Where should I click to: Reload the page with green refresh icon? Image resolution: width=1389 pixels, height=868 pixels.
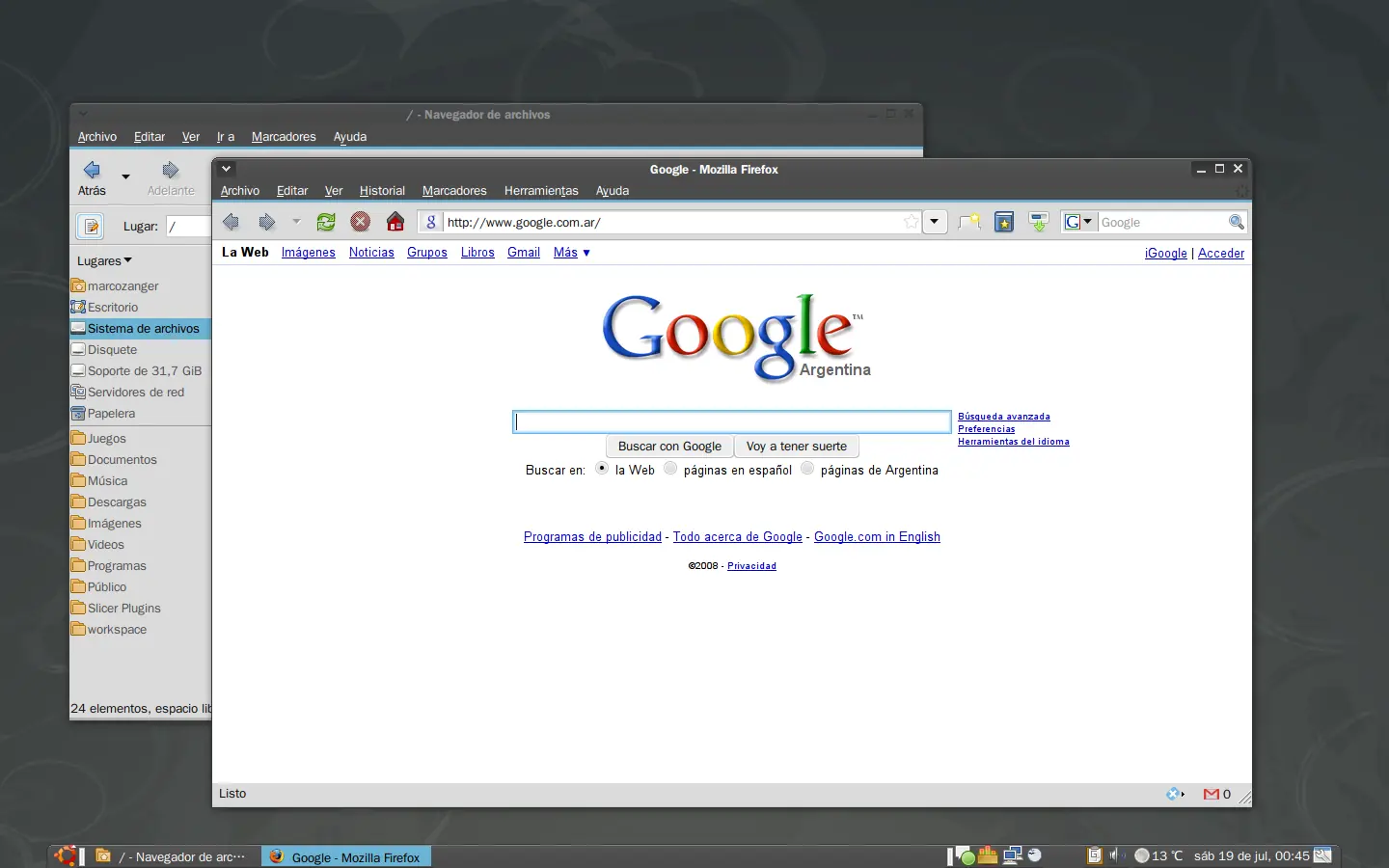(326, 223)
